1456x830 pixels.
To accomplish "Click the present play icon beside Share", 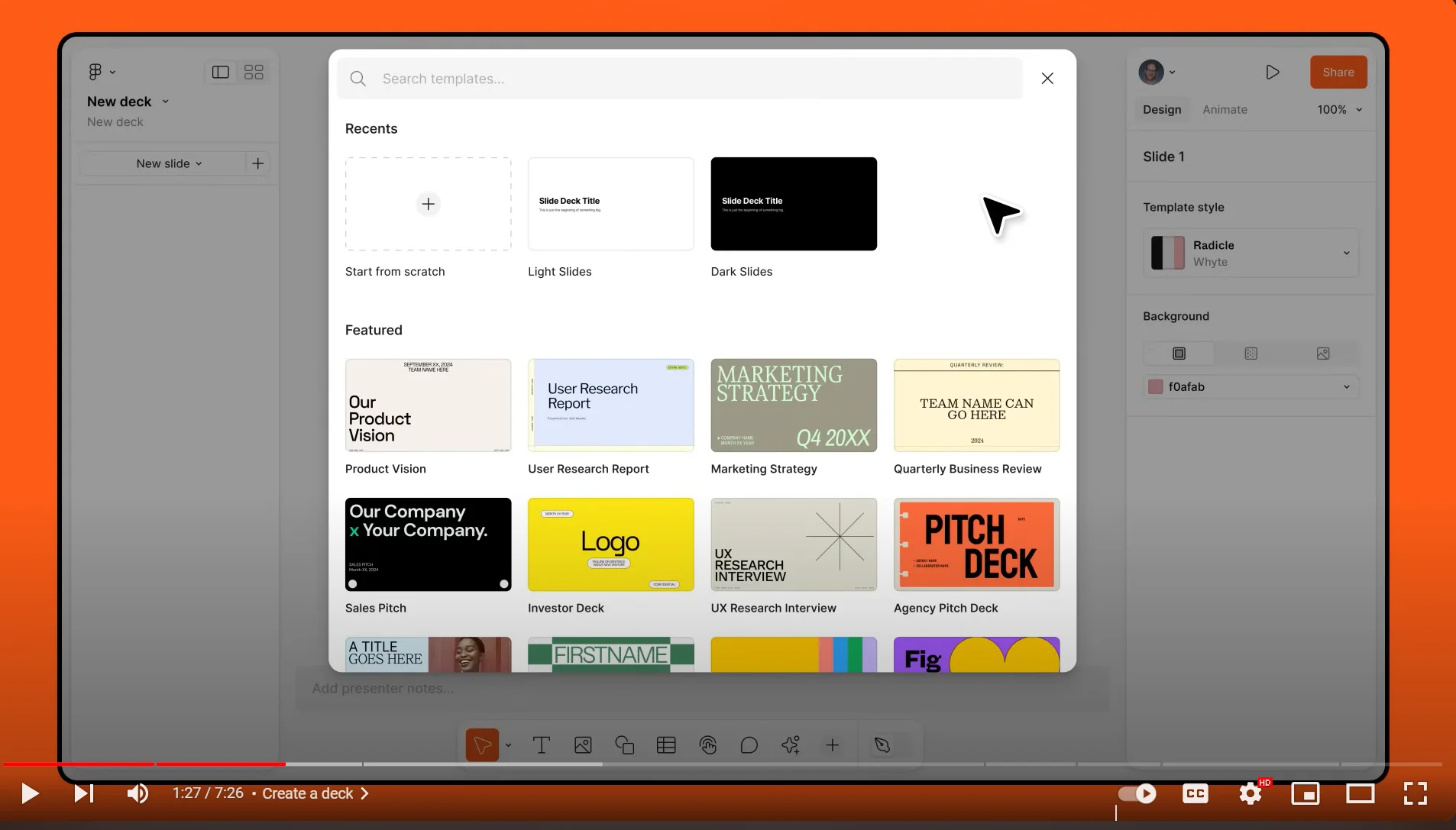I will [x=1272, y=73].
